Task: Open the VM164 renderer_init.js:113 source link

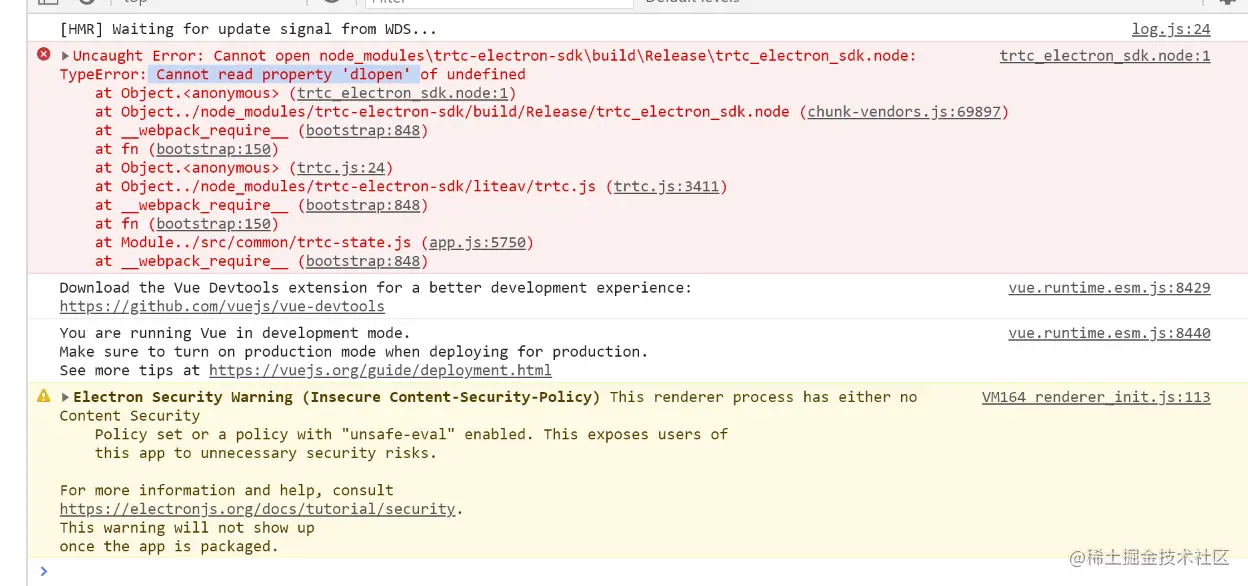Action: click(1096, 397)
